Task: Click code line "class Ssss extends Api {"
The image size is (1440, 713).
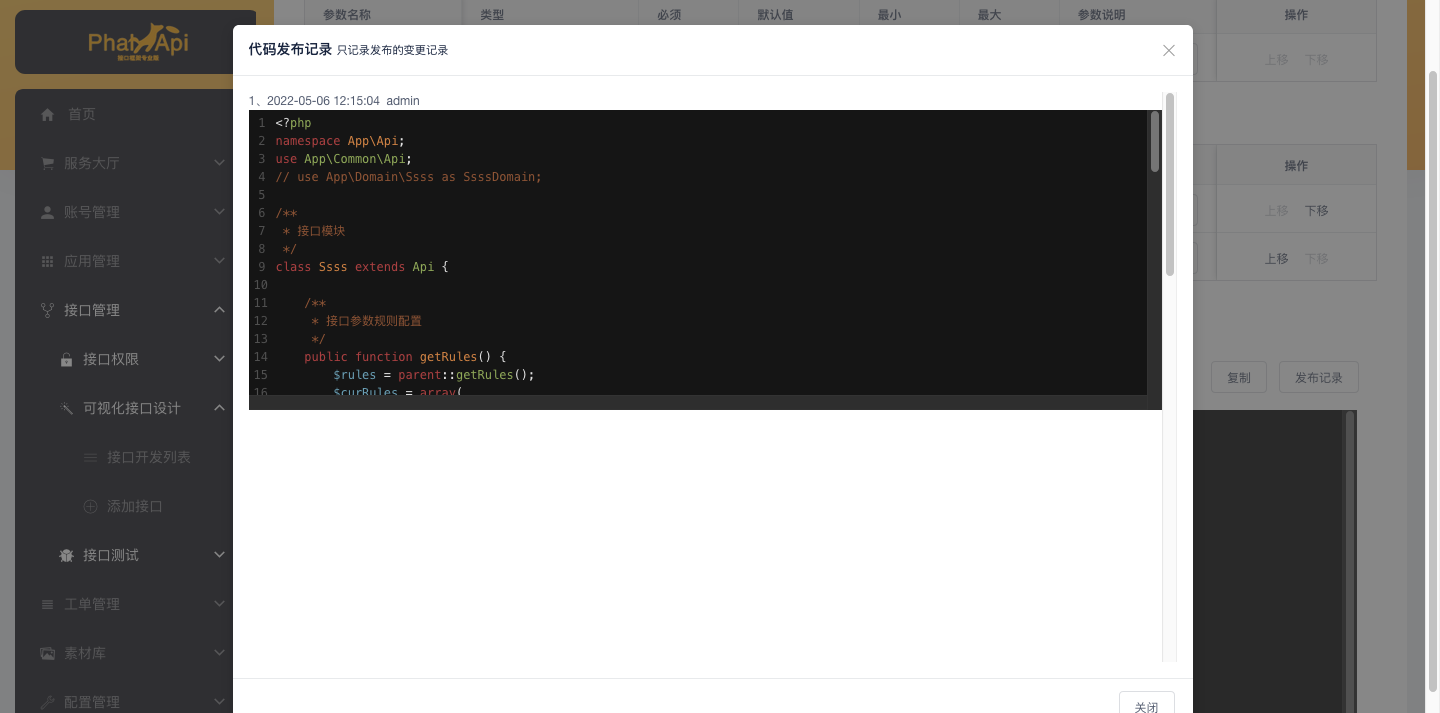Action: tap(362, 267)
